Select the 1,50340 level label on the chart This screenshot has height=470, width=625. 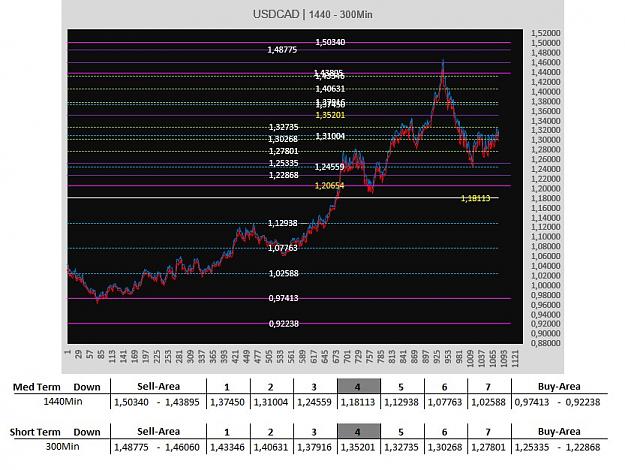(330, 42)
